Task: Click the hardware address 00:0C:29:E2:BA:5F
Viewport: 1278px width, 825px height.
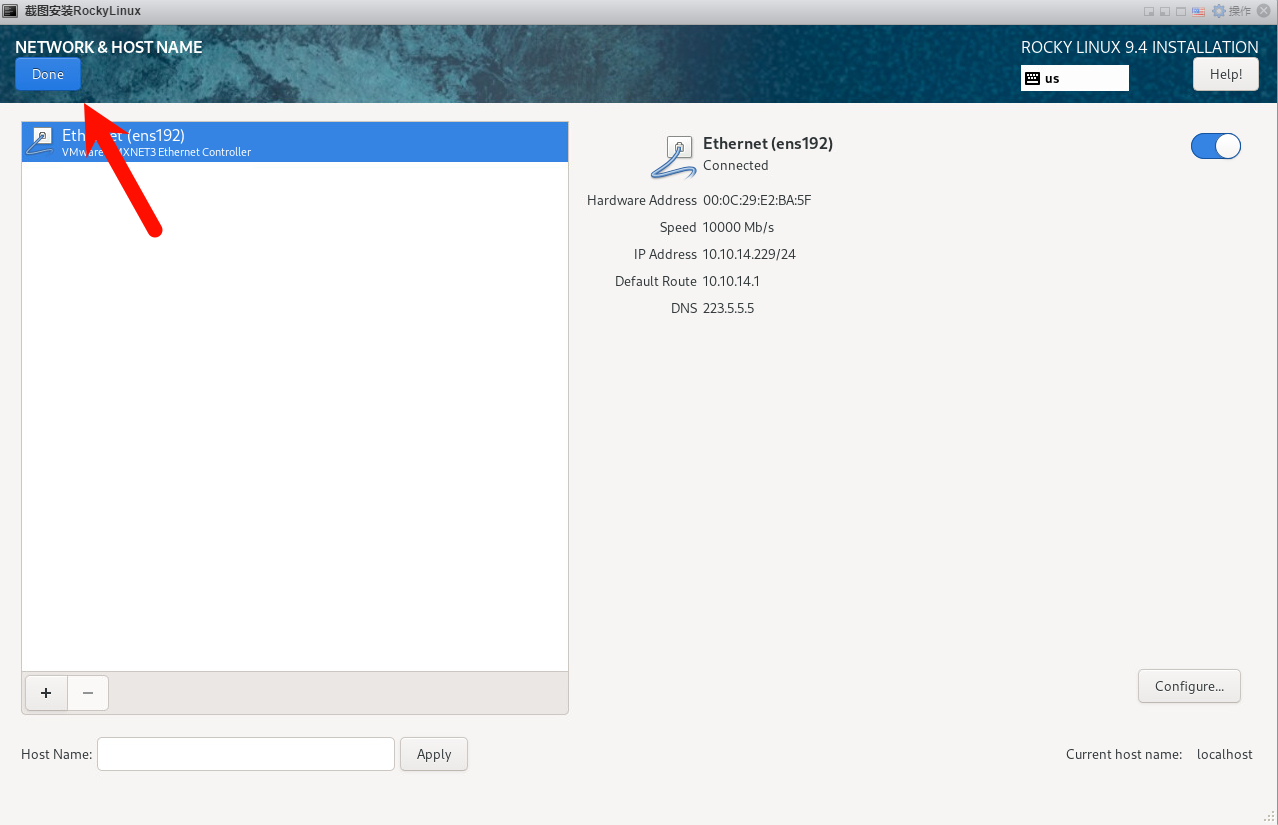Action: coord(757,200)
